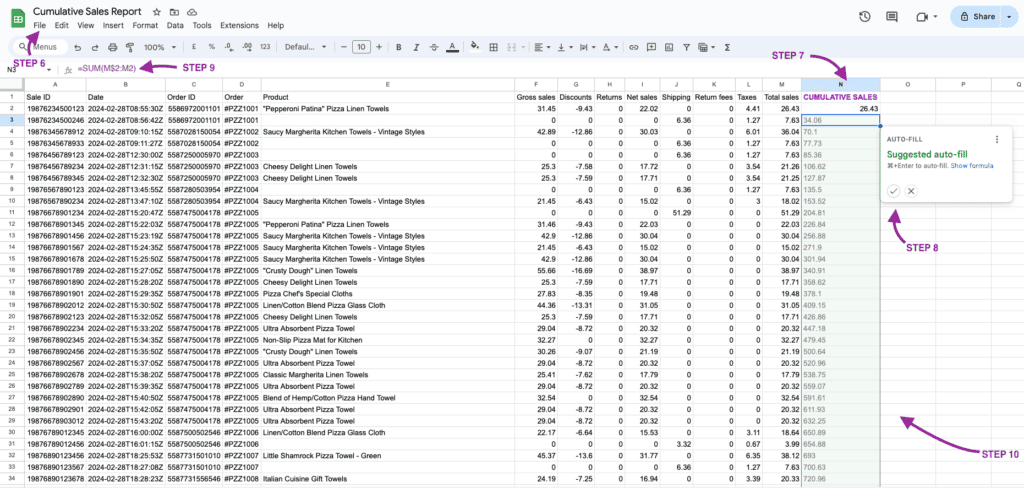Add a comment via the toolbar icon
1024x488 pixels.
click(651, 47)
